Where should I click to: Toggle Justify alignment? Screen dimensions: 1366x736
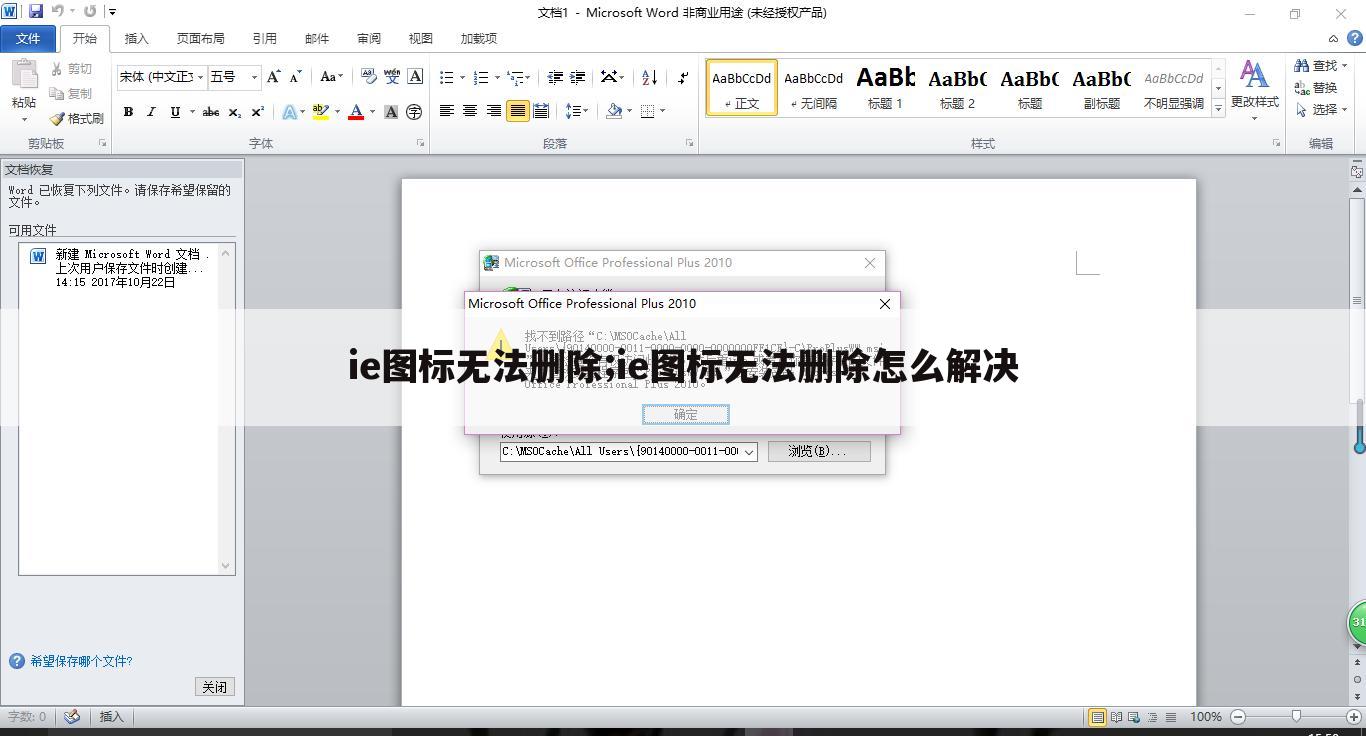tap(518, 111)
